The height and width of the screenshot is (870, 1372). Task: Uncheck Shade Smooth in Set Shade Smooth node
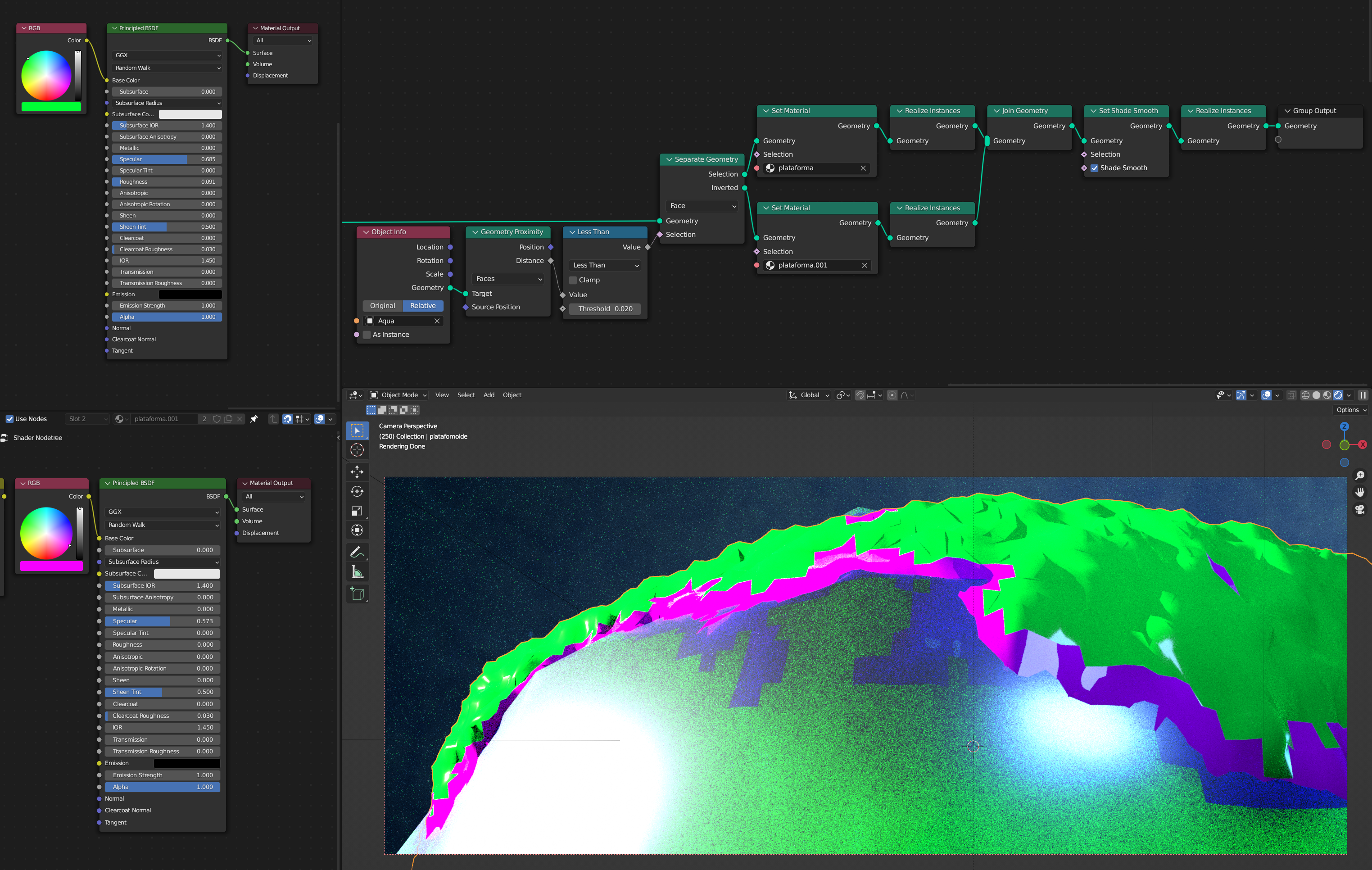coord(1095,168)
